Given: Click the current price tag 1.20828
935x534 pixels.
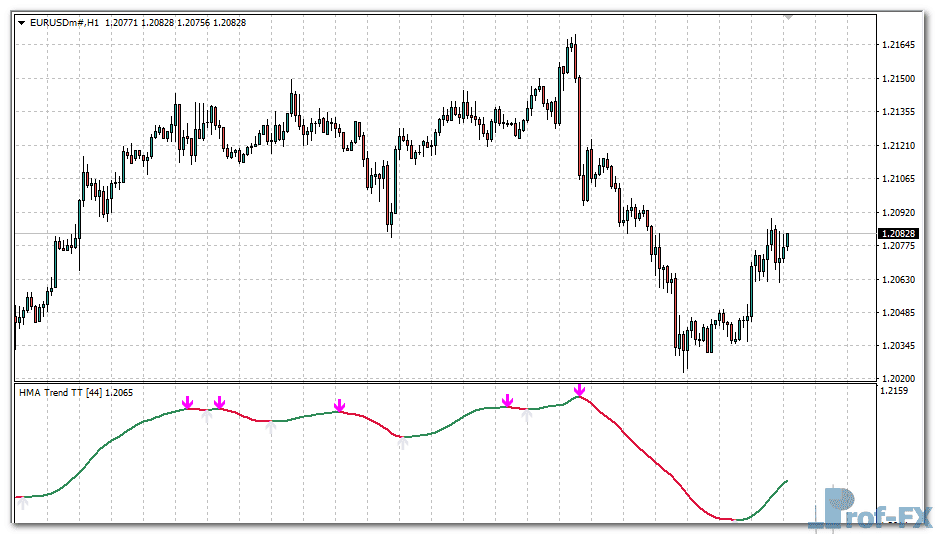Looking at the screenshot, I should click(898, 233).
